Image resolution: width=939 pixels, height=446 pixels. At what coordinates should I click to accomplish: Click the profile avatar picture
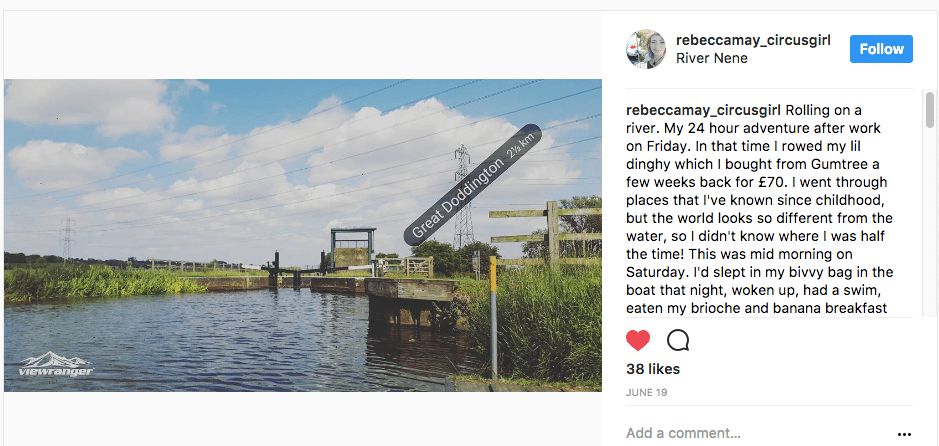[646, 49]
